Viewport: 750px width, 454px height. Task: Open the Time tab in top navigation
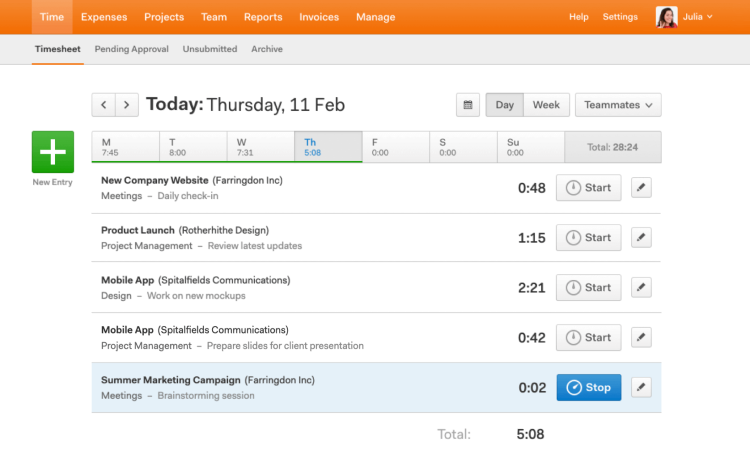(x=52, y=17)
